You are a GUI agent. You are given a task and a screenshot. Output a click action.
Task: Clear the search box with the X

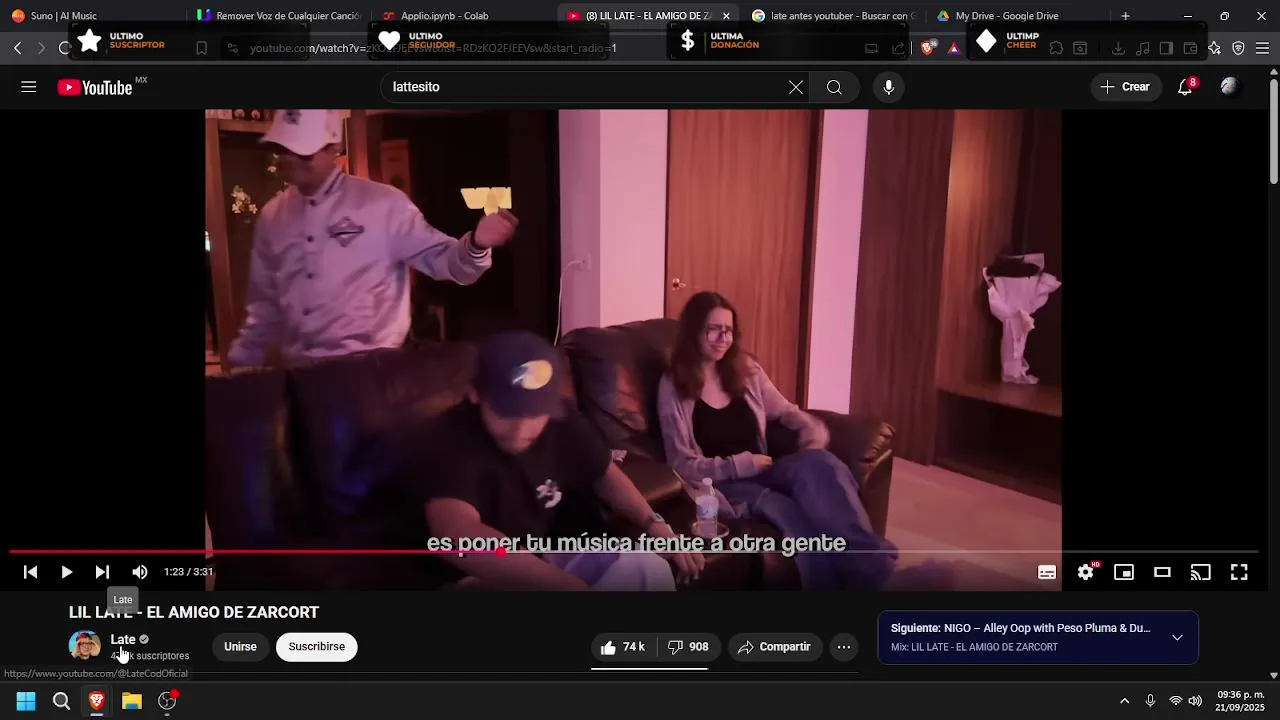coord(796,87)
